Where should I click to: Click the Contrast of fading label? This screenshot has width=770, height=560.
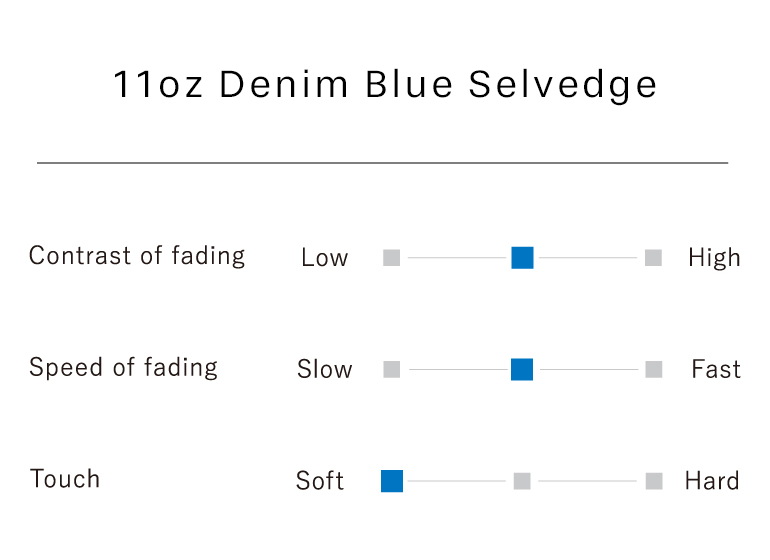pyautogui.click(x=137, y=256)
